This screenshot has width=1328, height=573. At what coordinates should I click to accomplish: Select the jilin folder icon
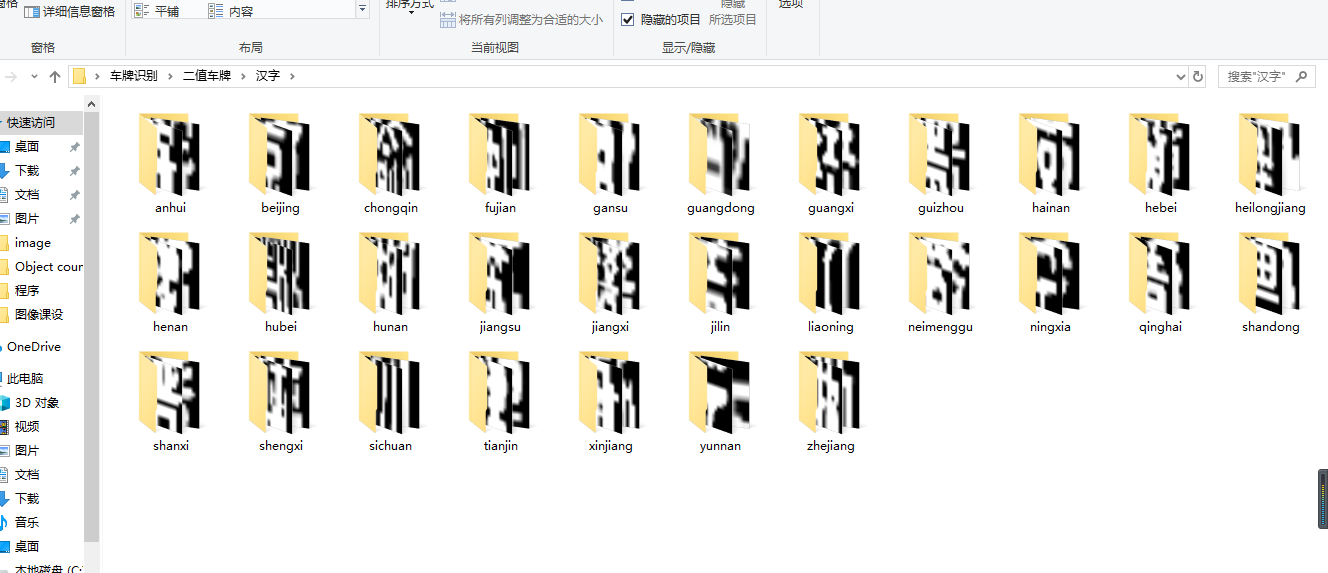[720, 274]
